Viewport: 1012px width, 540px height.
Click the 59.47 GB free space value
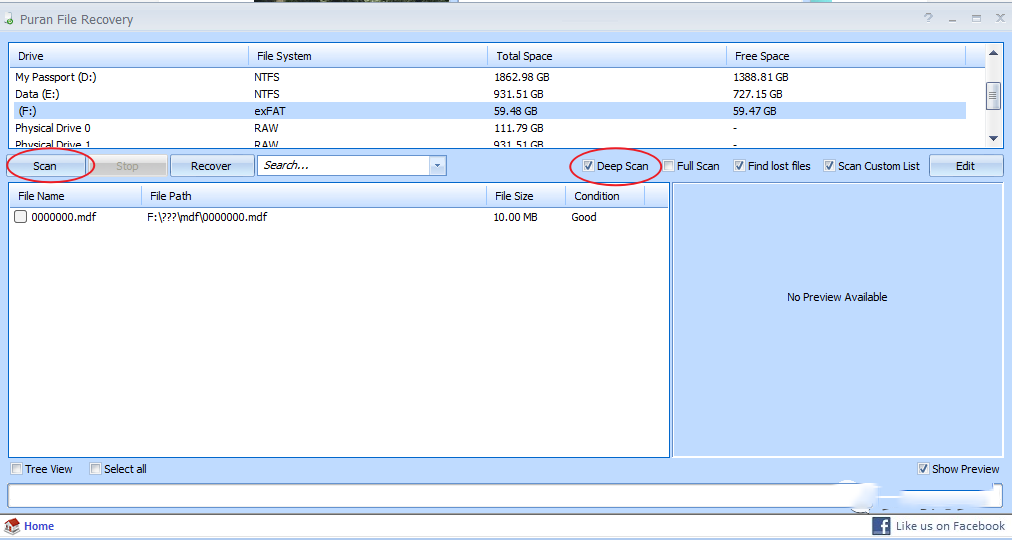(x=754, y=111)
